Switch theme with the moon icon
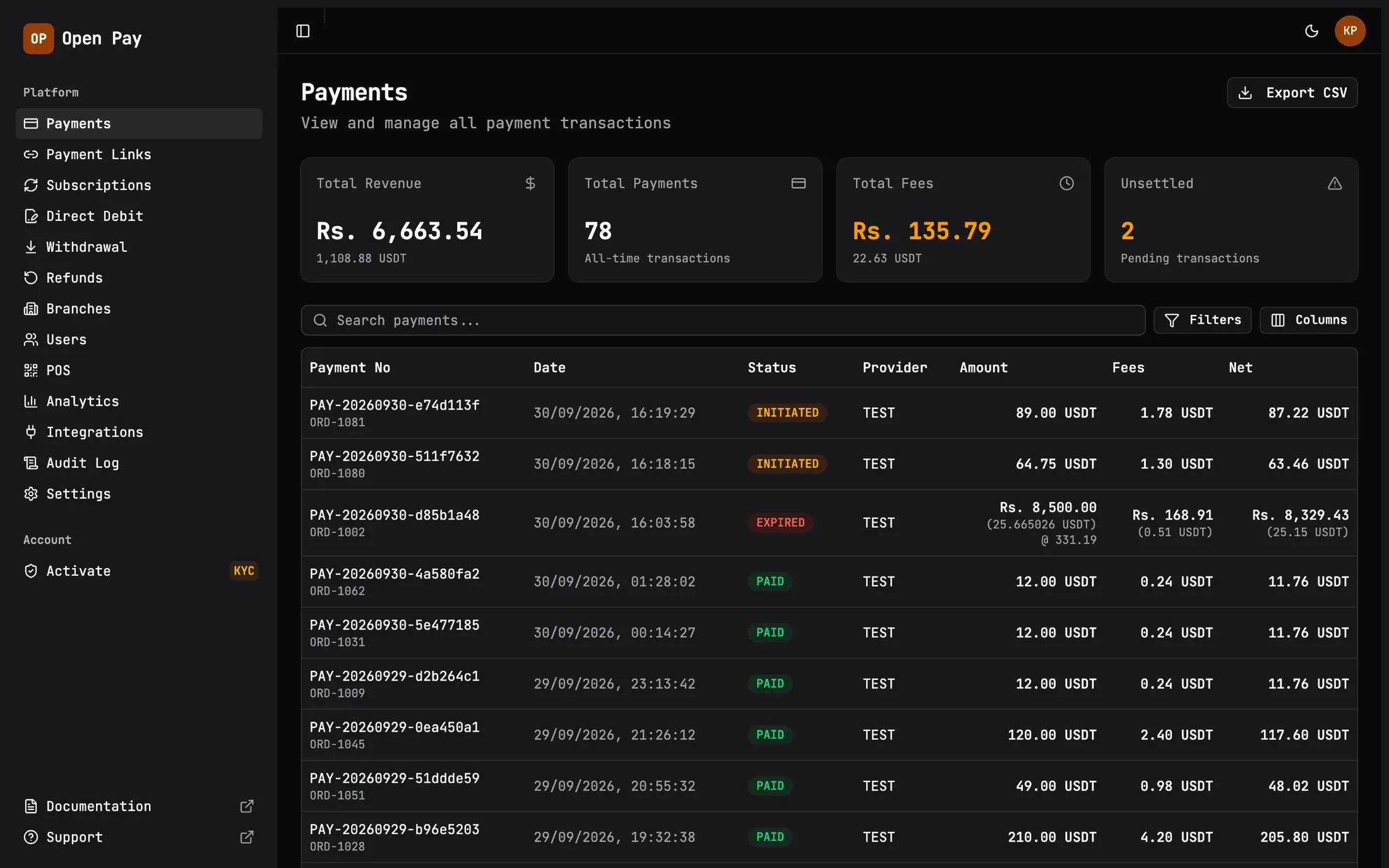The height and width of the screenshot is (868, 1389). click(1311, 31)
